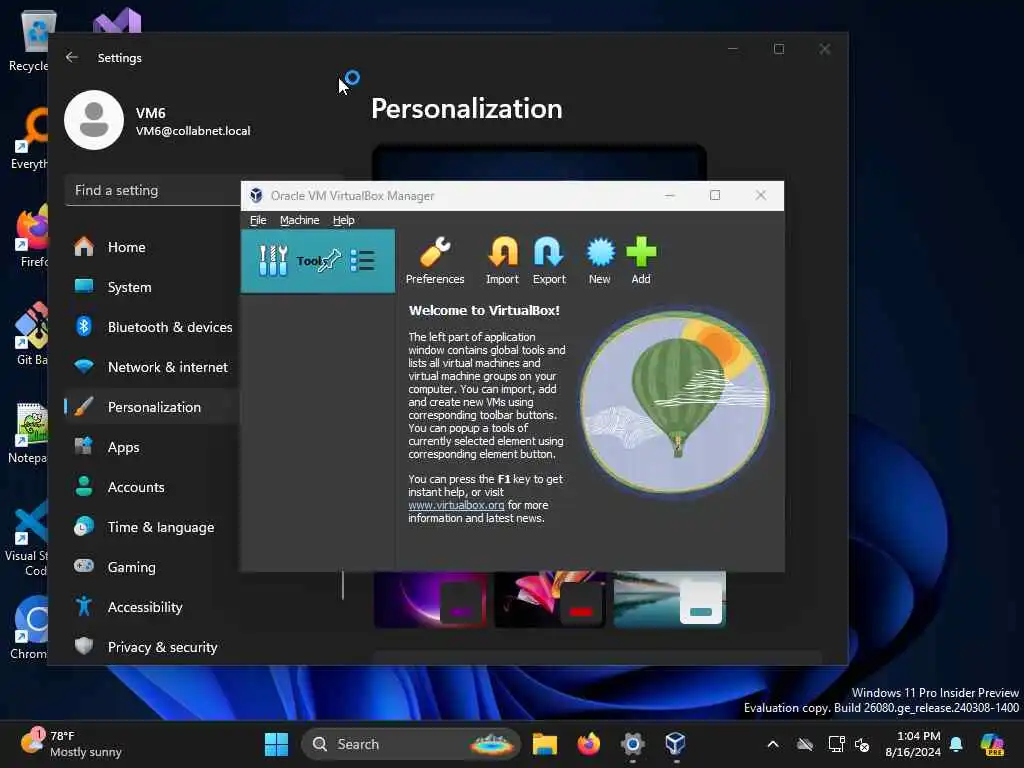Viewport: 1024px width, 768px height.
Task: Open Copilot preview icon in taskbar
Action: click(x=992, y=744)
